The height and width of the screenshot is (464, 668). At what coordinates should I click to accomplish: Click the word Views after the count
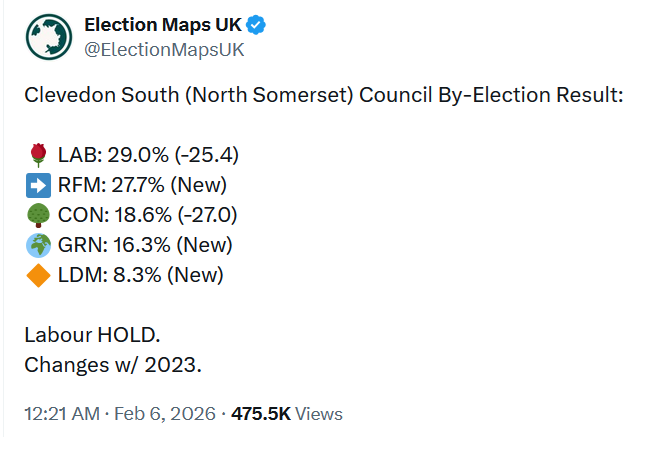pos(319,413)
